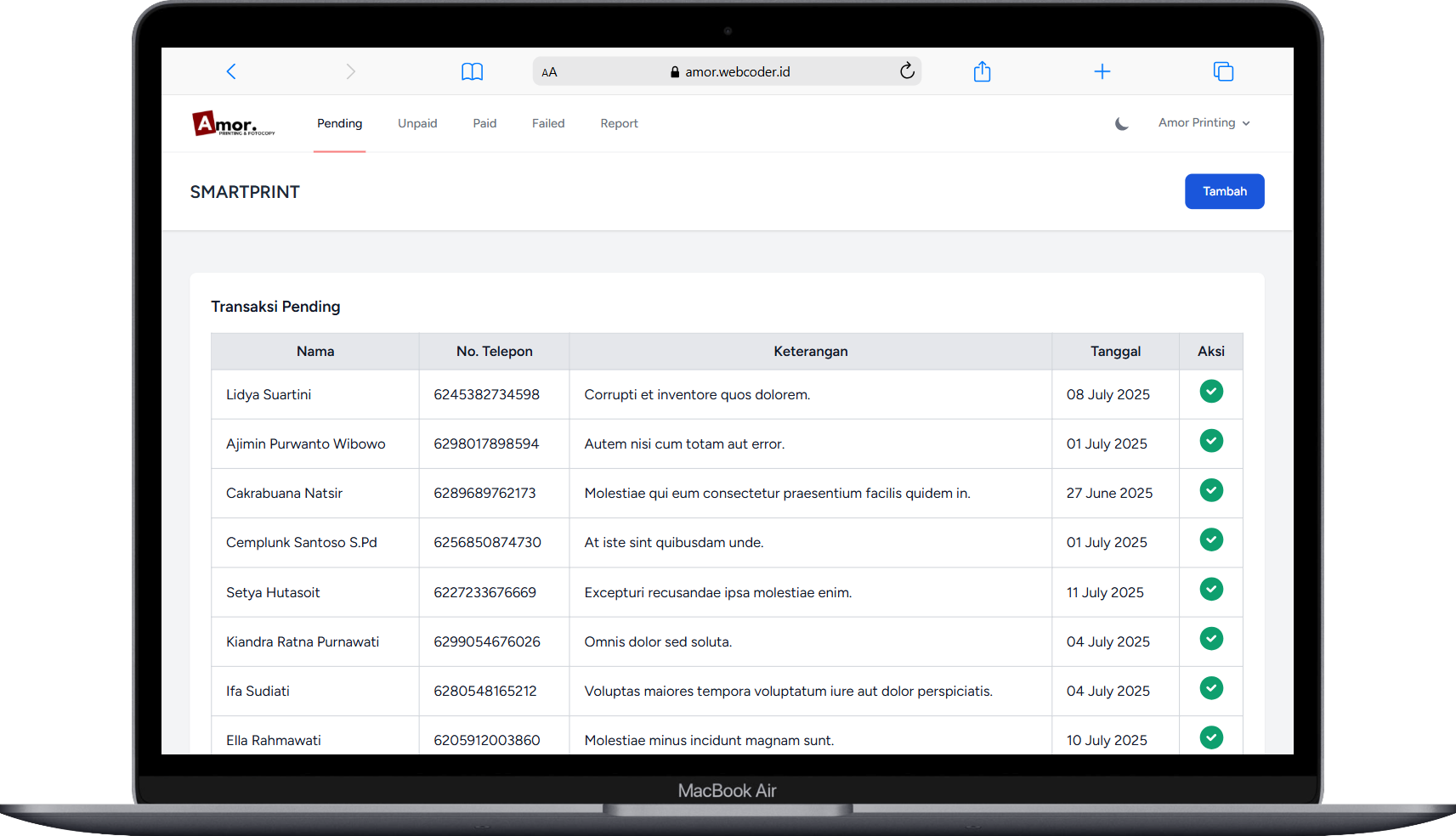Screen dimensions: 1456x836
Task: Go back using the browser back arrow
Action: click(231, 71)
